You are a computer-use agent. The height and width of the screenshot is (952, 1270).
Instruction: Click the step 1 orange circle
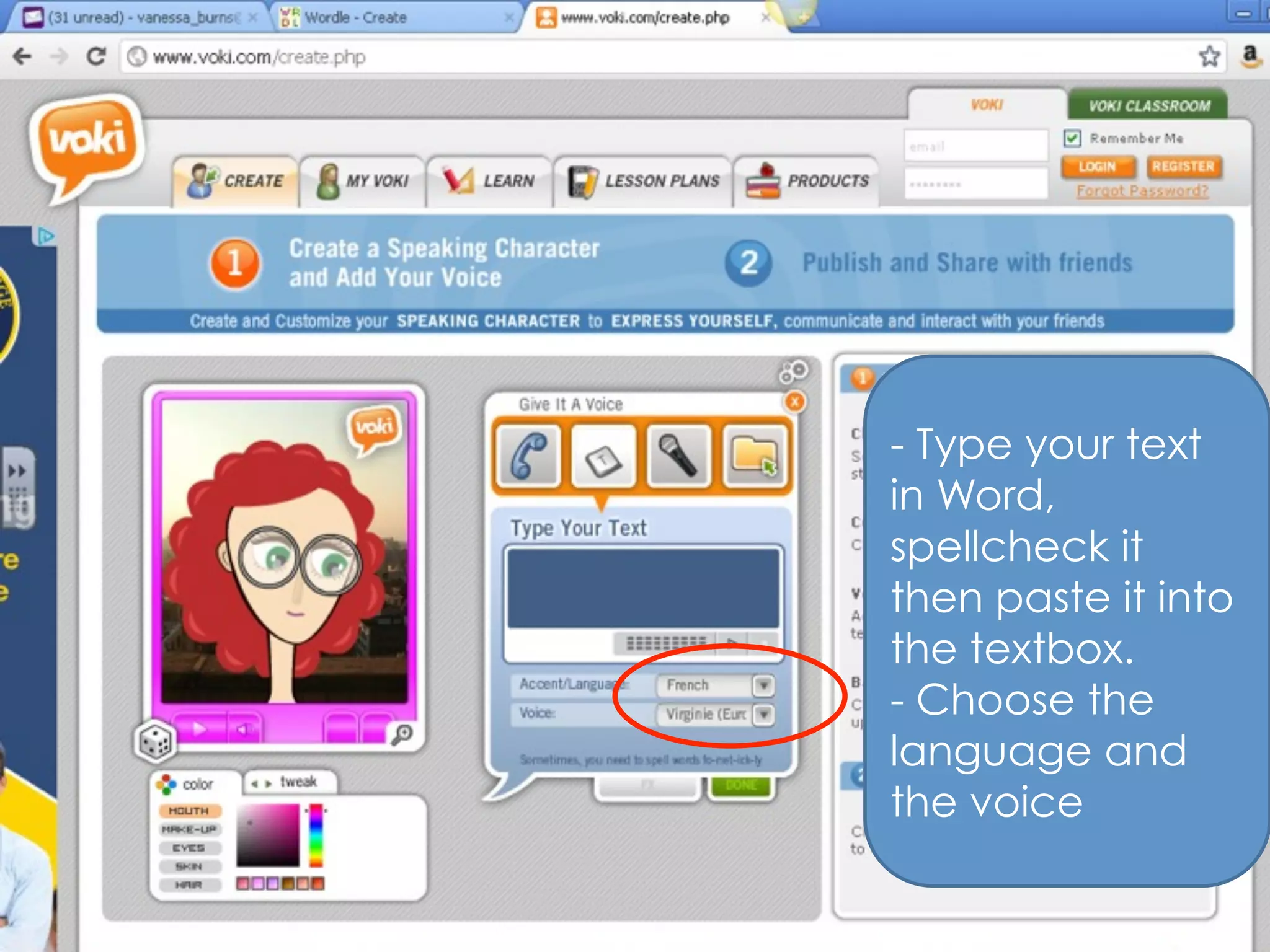pos(235,263)
